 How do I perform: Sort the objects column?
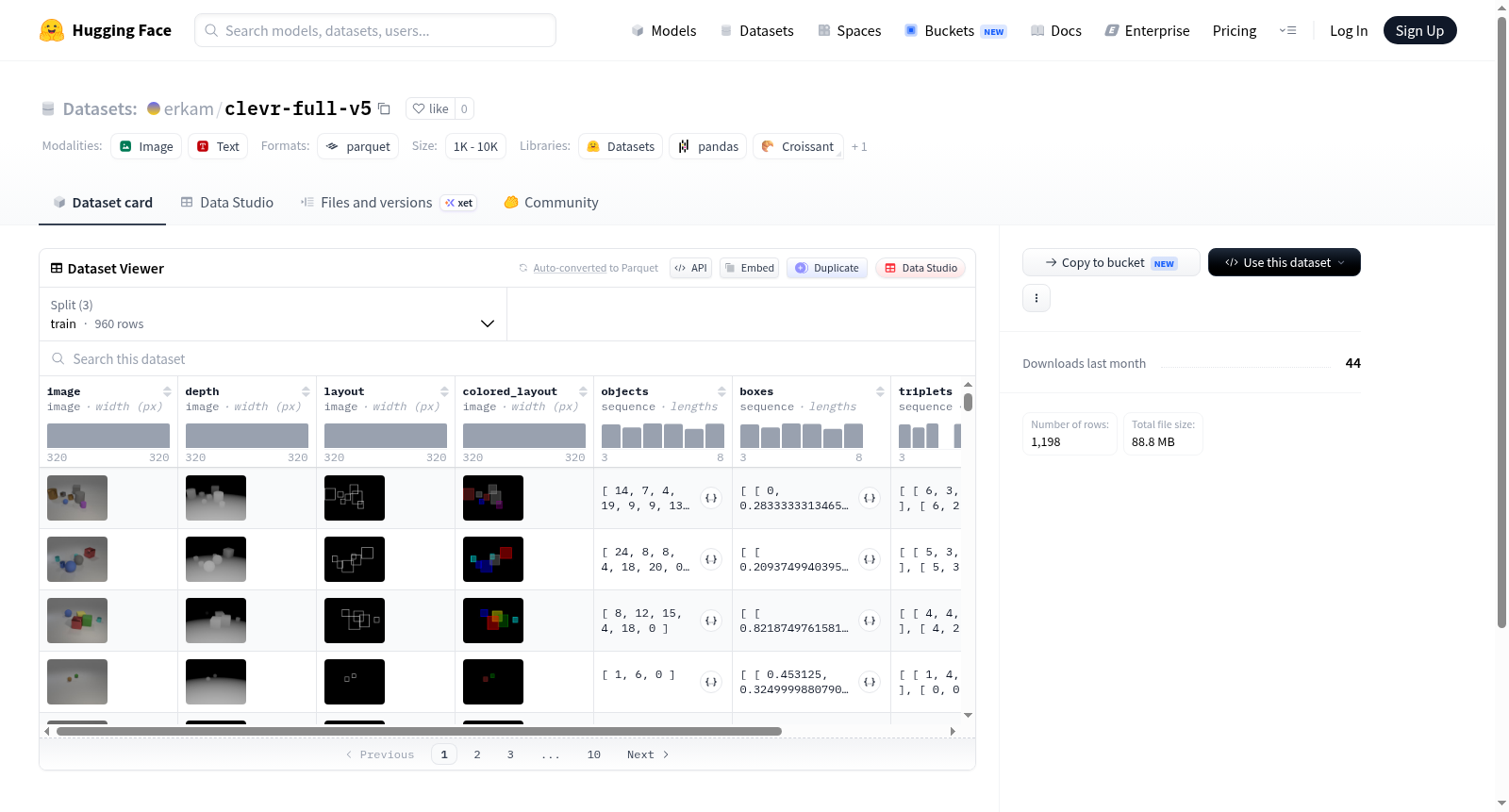[x=721, y=391]
